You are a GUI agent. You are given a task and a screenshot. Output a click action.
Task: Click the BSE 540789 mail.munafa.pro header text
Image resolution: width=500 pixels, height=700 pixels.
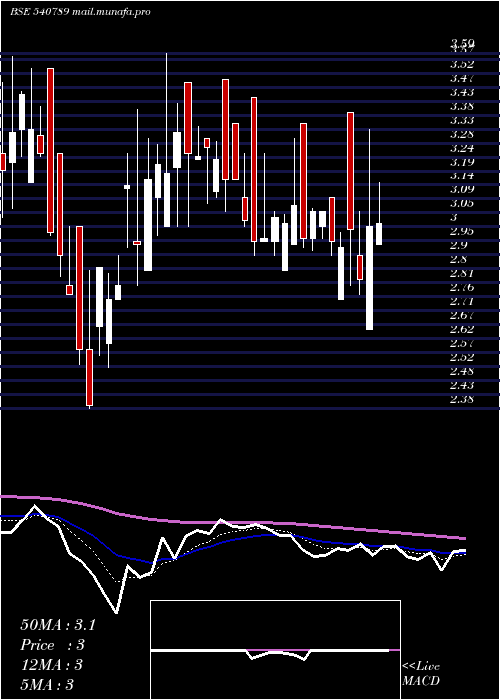click(80, 12)
